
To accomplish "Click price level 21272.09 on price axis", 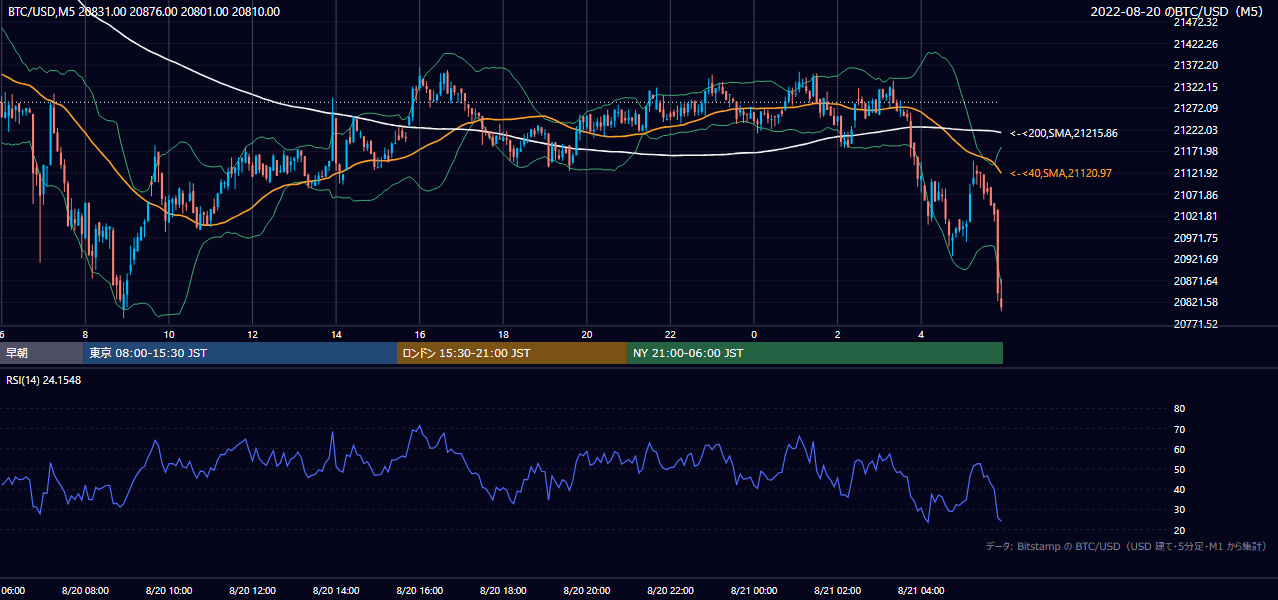I will coord(1195,108).
